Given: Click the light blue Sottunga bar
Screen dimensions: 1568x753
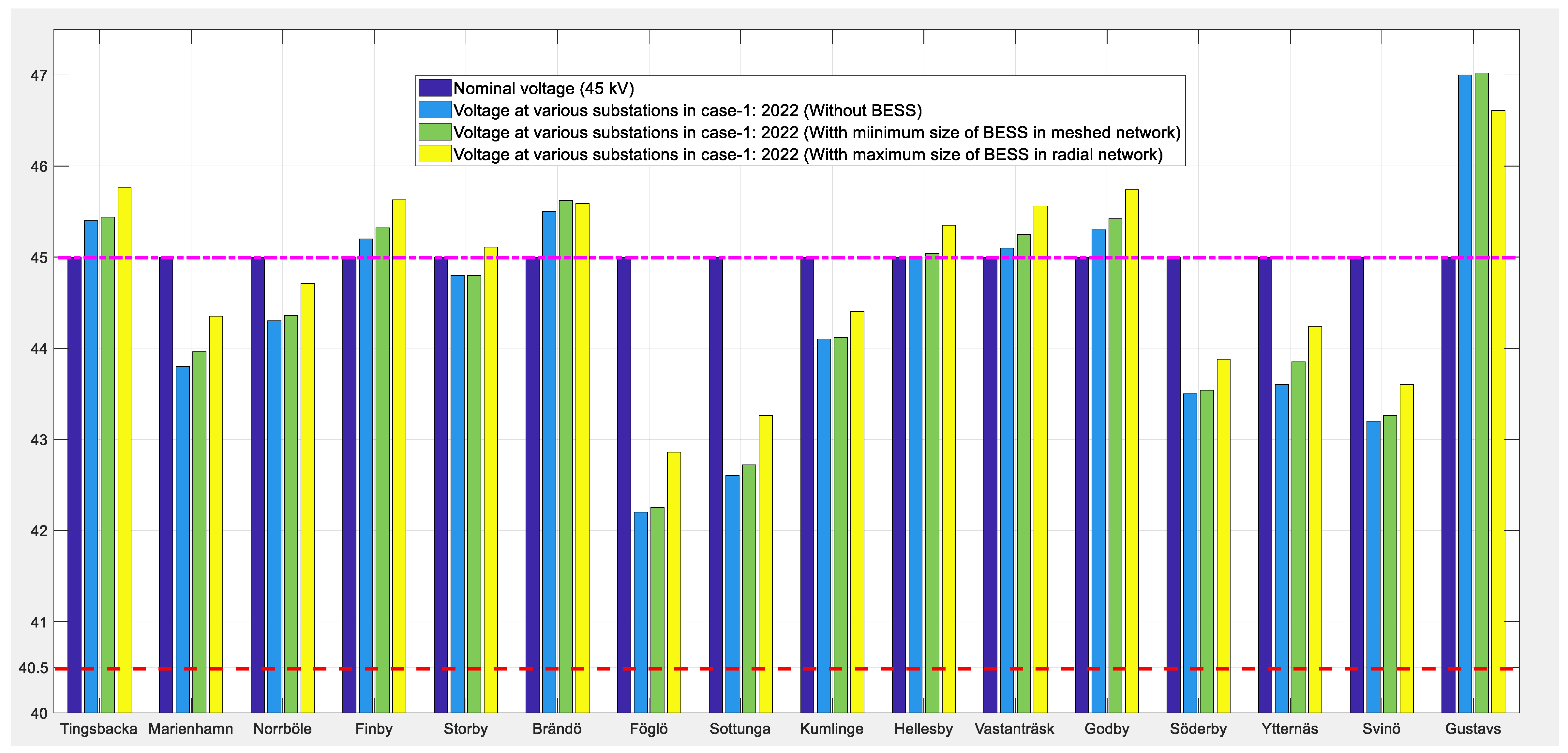Looking at the screenshot, I should tap(732, 594).
